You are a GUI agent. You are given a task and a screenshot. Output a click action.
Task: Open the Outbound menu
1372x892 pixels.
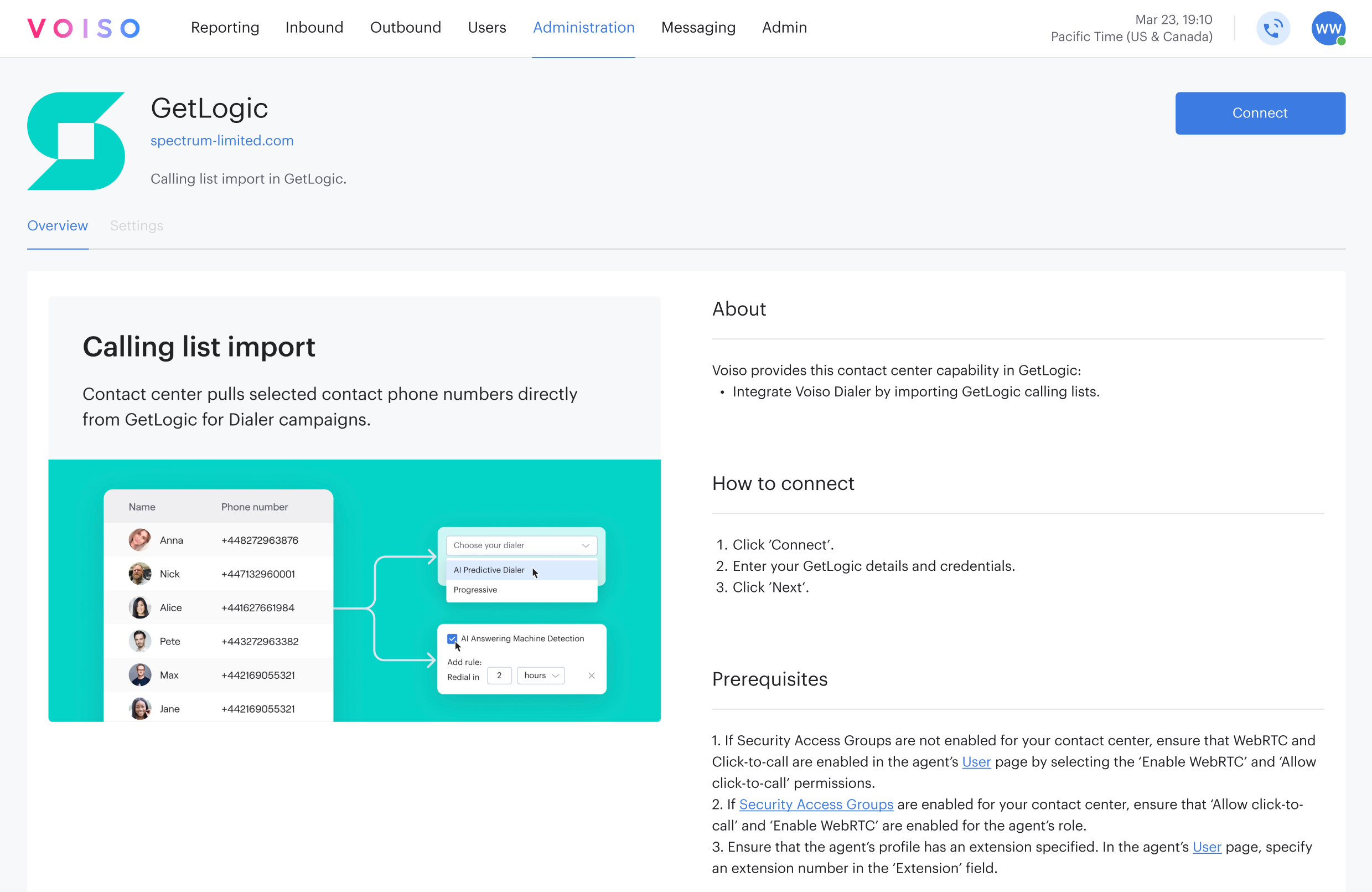click(x=405, y=28)
